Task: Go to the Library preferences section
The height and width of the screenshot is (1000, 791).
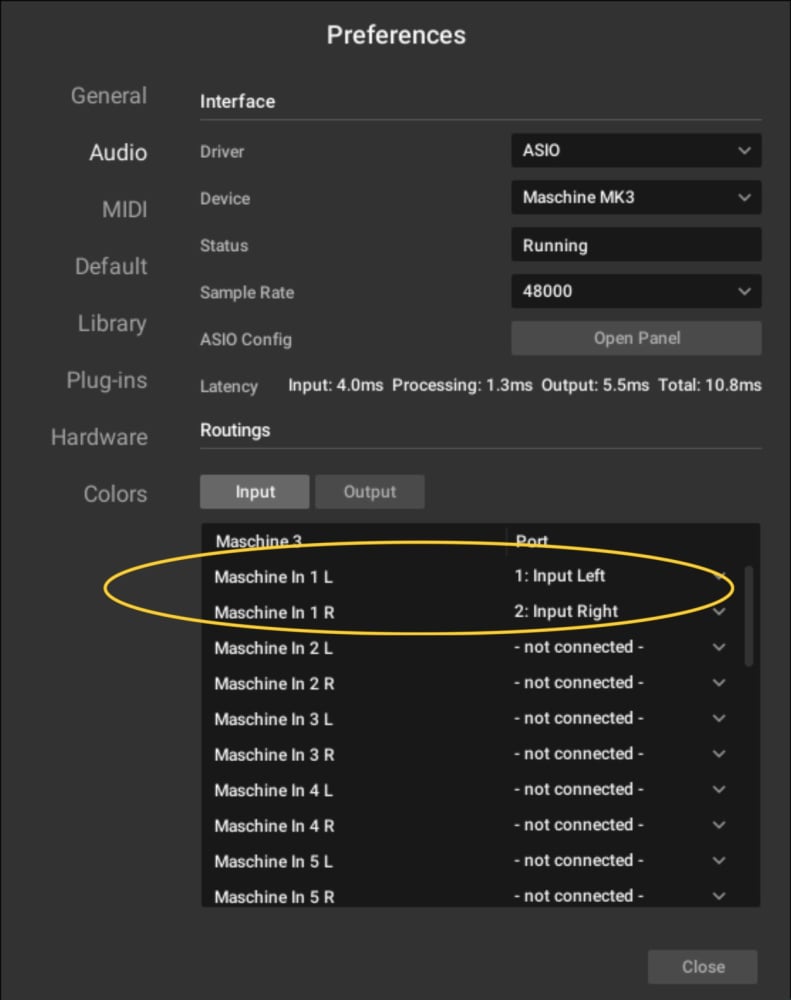Action: (112, 323)
